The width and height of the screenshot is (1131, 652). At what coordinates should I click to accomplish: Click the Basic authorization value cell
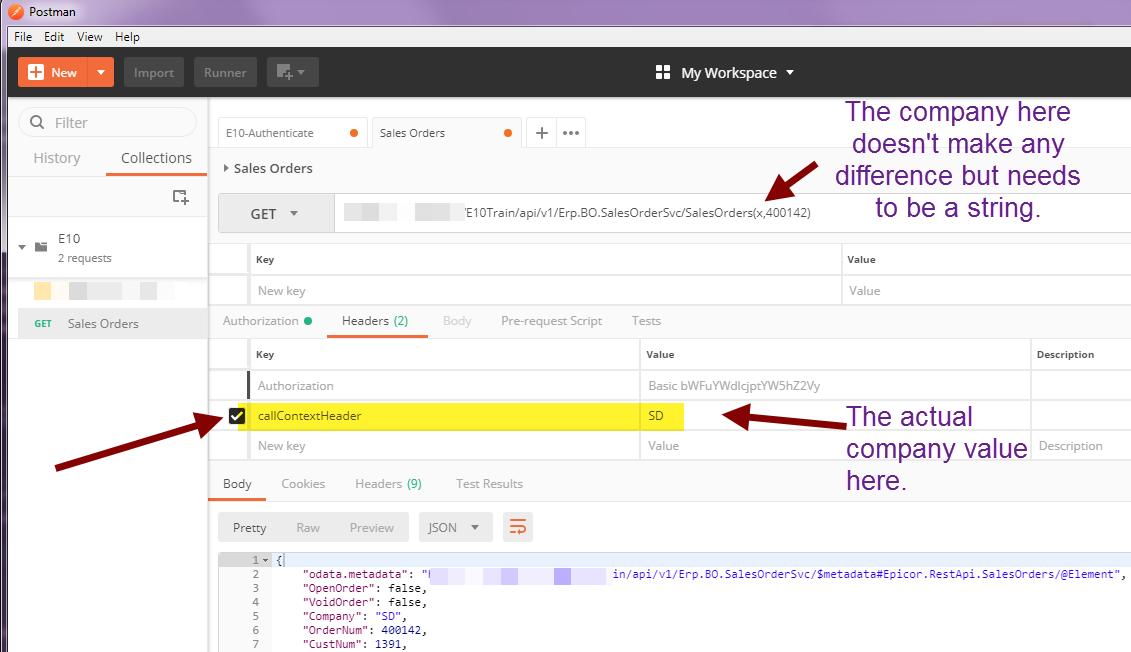(x=835, y=386)
